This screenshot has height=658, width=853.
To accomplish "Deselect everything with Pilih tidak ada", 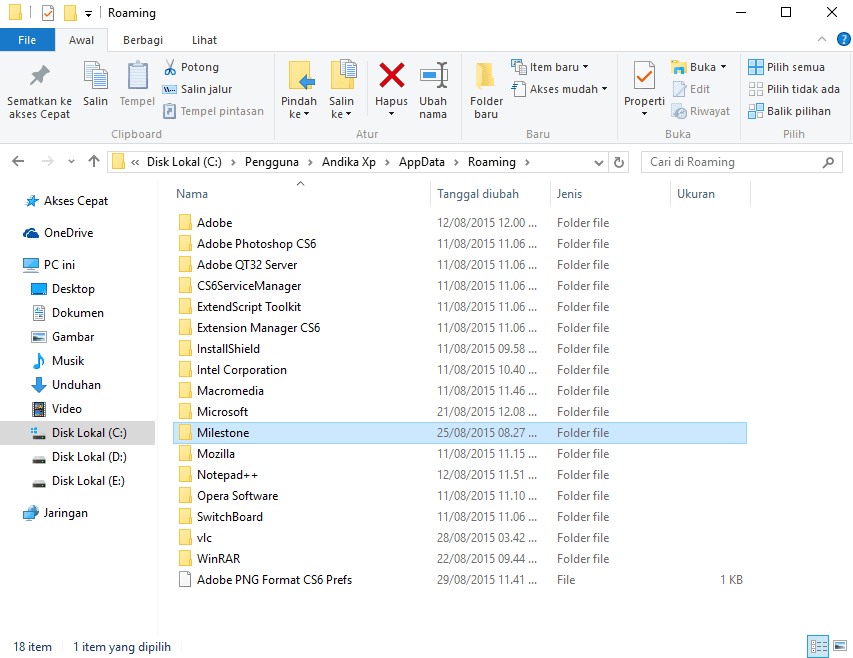I will point(794,89).
